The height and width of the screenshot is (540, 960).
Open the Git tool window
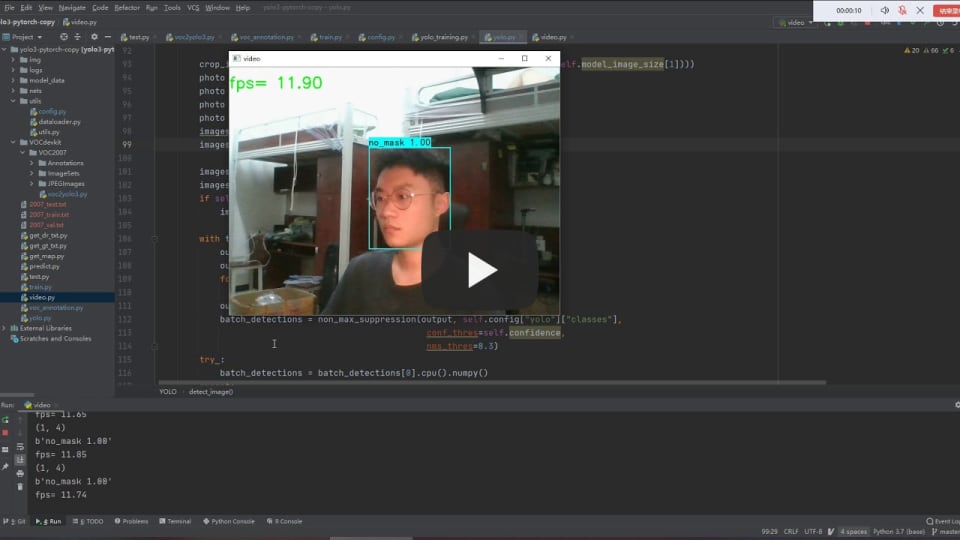click(14, 522)
